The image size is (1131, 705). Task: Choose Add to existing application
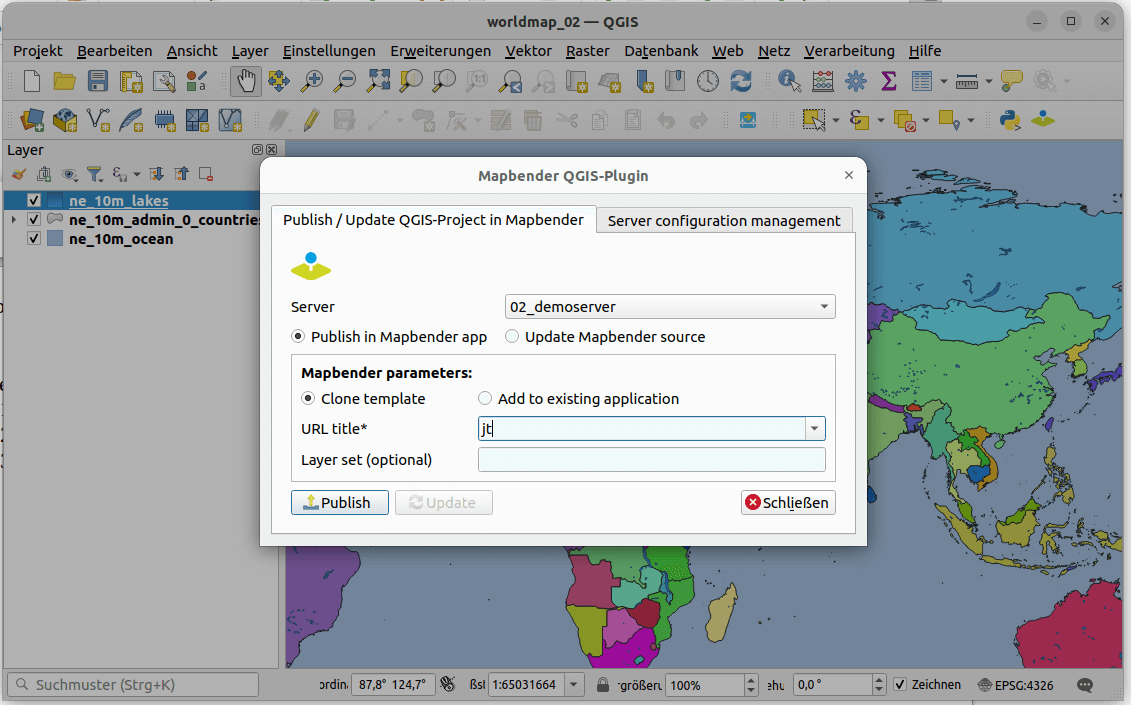coord(485,398)
